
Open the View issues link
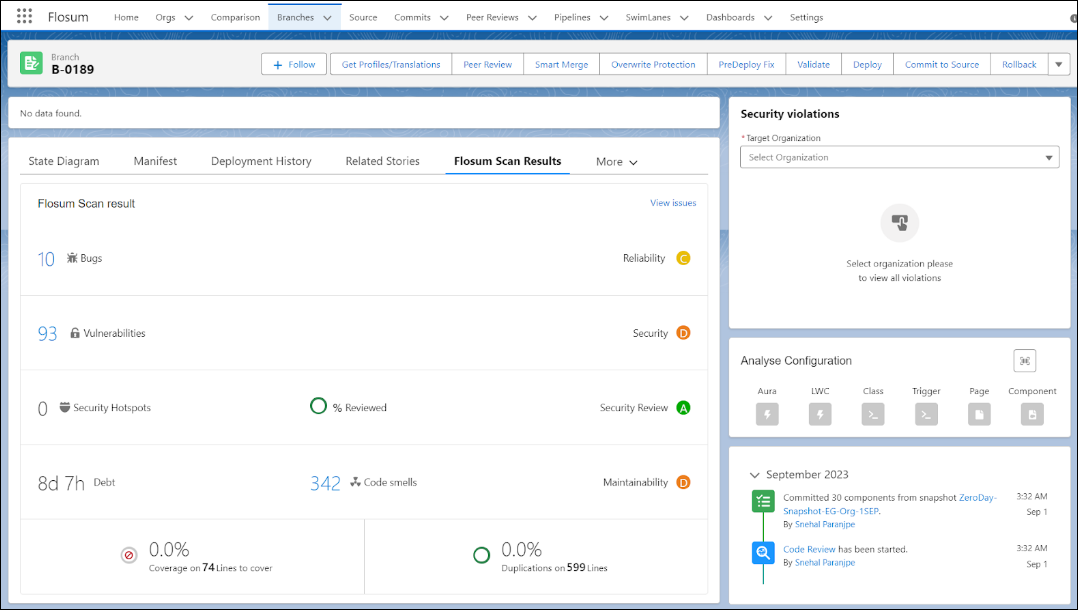tap(673, 203)
